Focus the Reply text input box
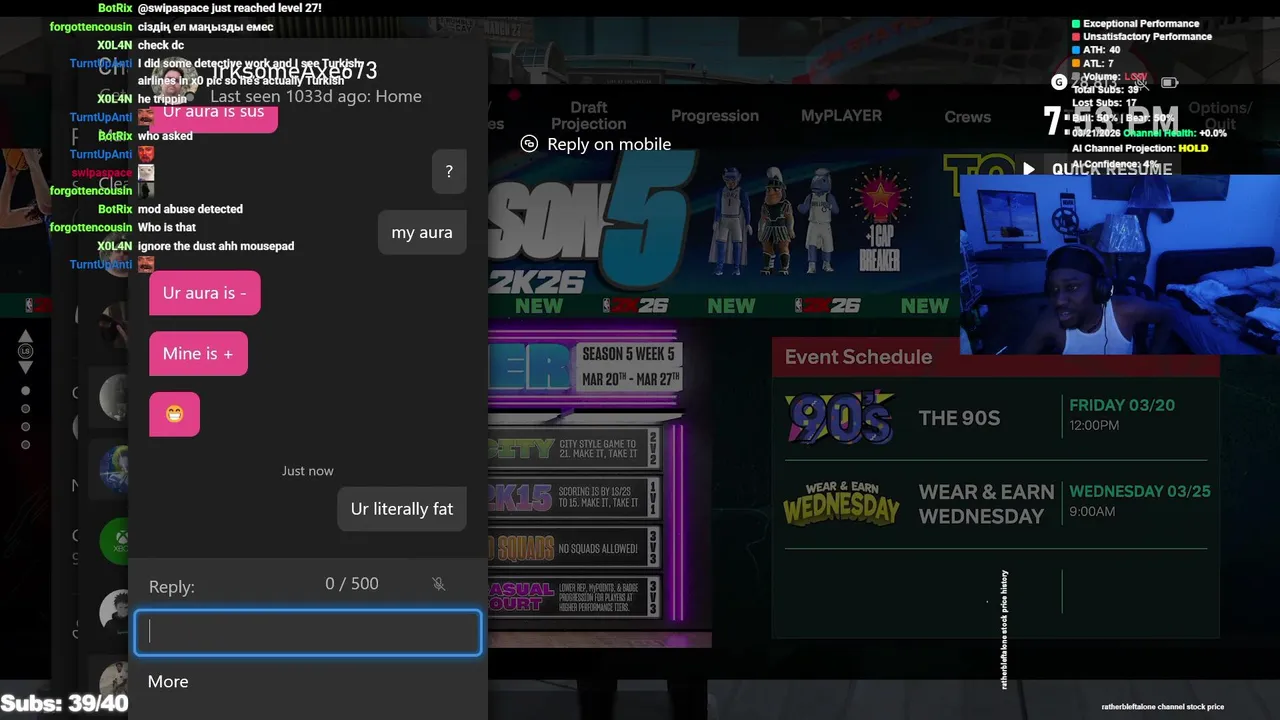The width and height of the screenshot is (1280, 720). pyautogui.click(x=308, y=632)
